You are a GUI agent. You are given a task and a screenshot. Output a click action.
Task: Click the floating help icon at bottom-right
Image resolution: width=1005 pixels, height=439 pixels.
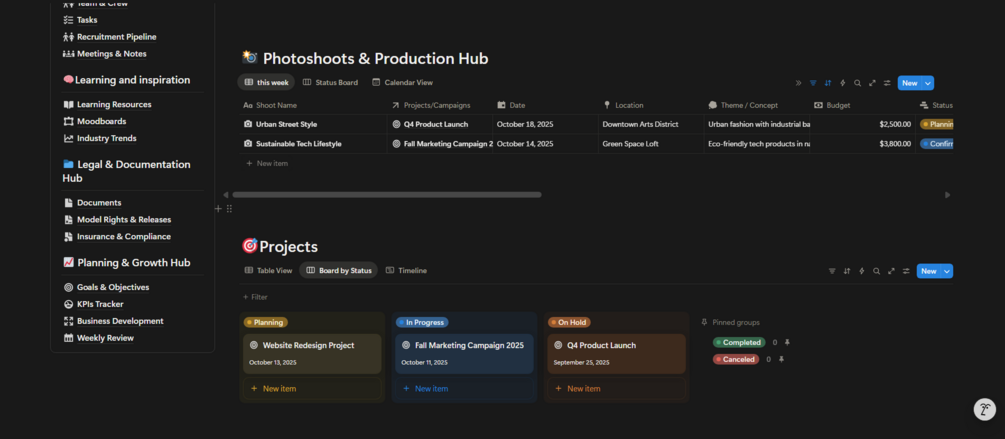tap(984, 409)
